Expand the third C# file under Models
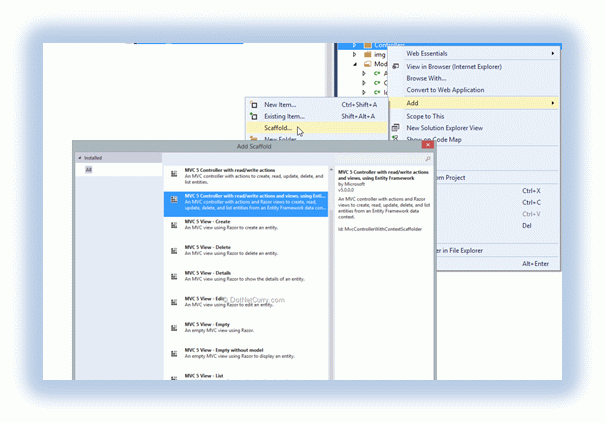Viewport: 605px width, 423px height. [363, 92]
